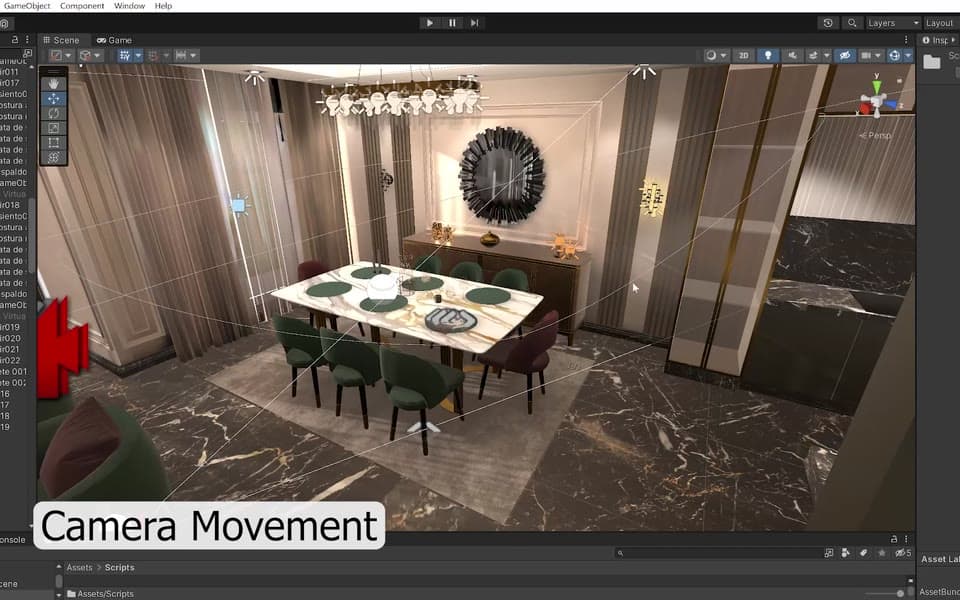Screen dimensions: 960x600
Task: Click the Inspector folder icon
Action: pyautogui.click(x=932, y=61)
